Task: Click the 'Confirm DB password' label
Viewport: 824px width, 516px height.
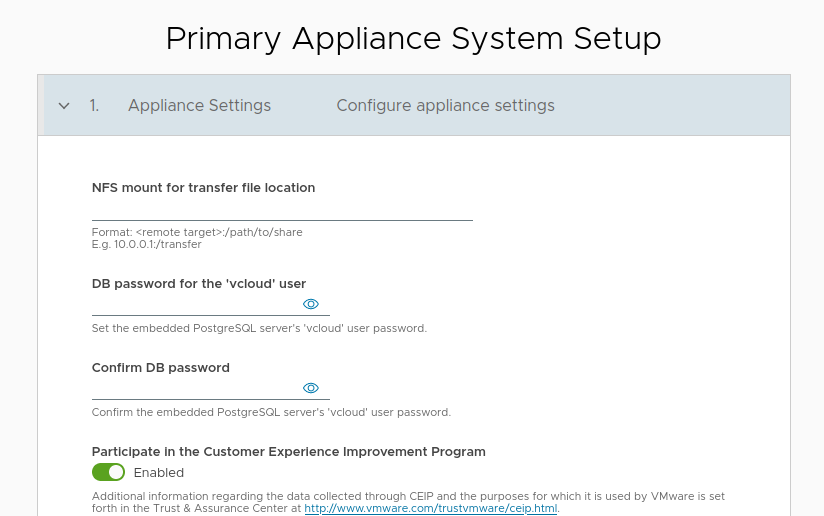Action: (160, 367)
